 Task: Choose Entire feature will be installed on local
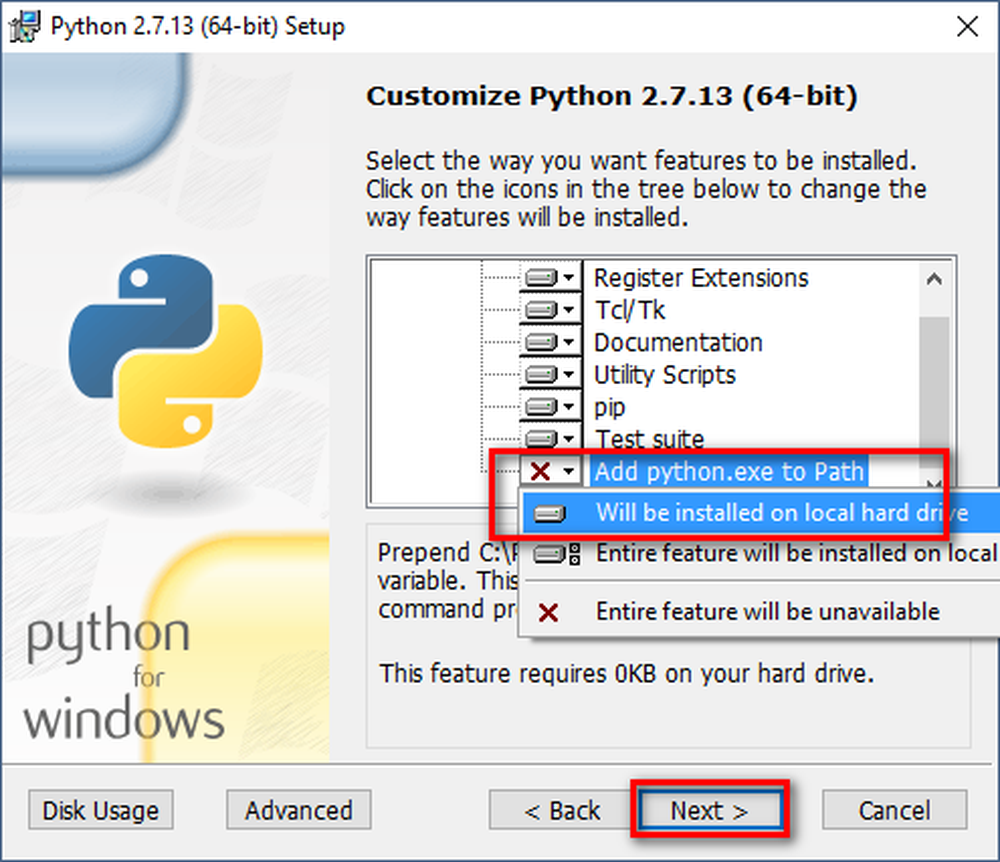[761, 553]
